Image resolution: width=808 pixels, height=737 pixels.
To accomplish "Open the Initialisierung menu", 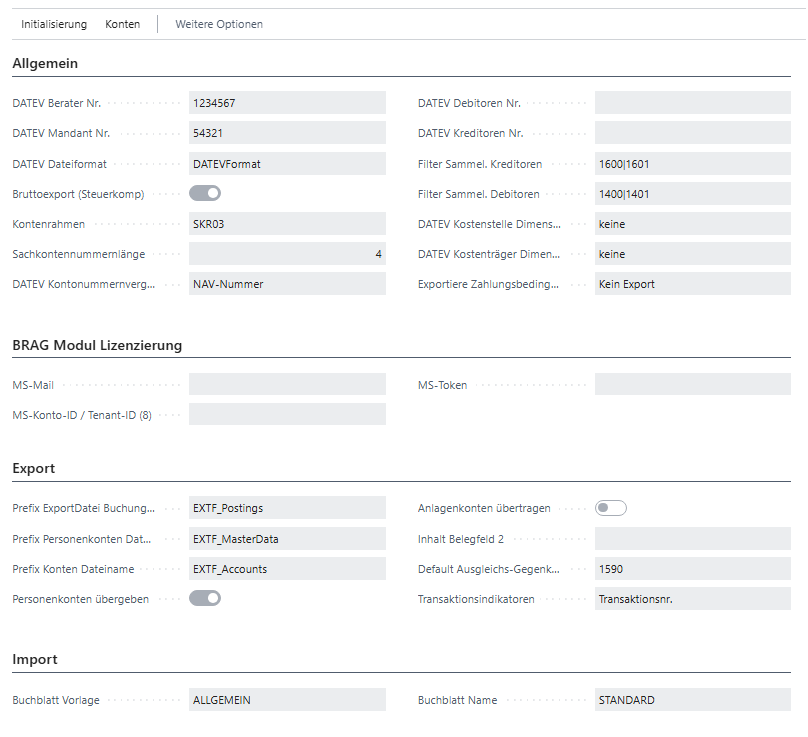I will (x=54, y=24).
